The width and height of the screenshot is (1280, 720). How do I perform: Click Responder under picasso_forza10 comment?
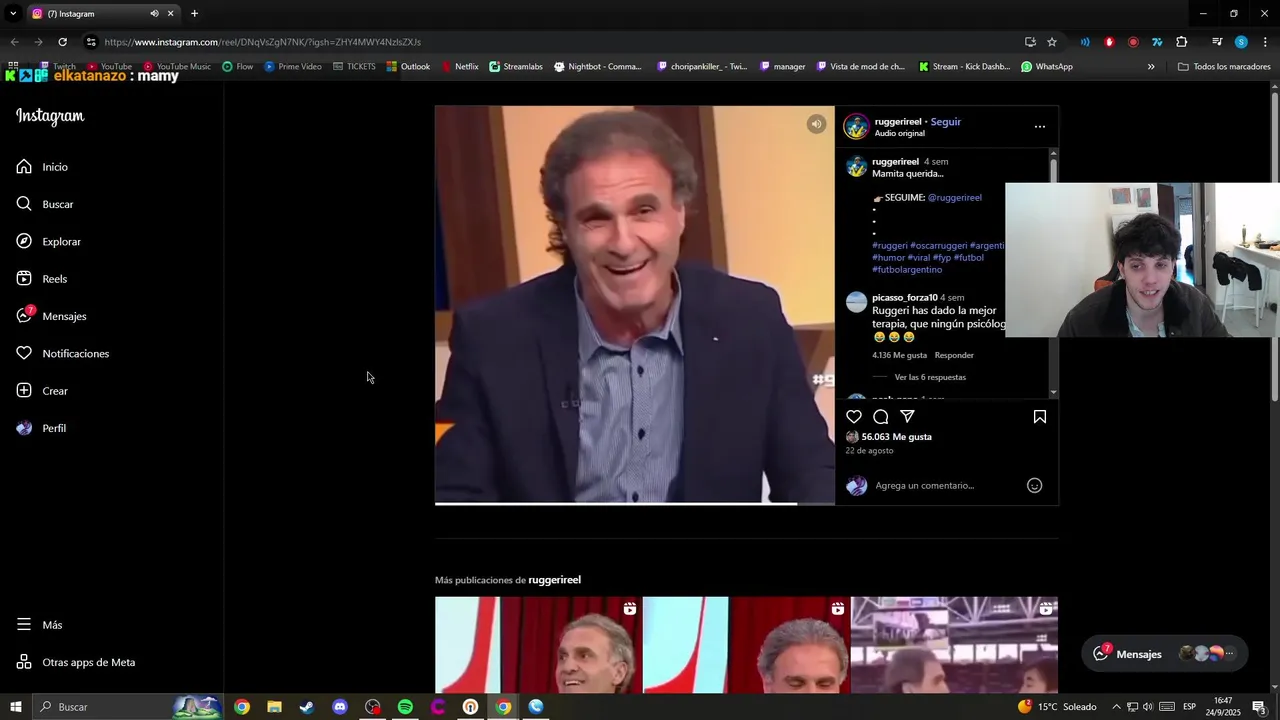[954, 355]
